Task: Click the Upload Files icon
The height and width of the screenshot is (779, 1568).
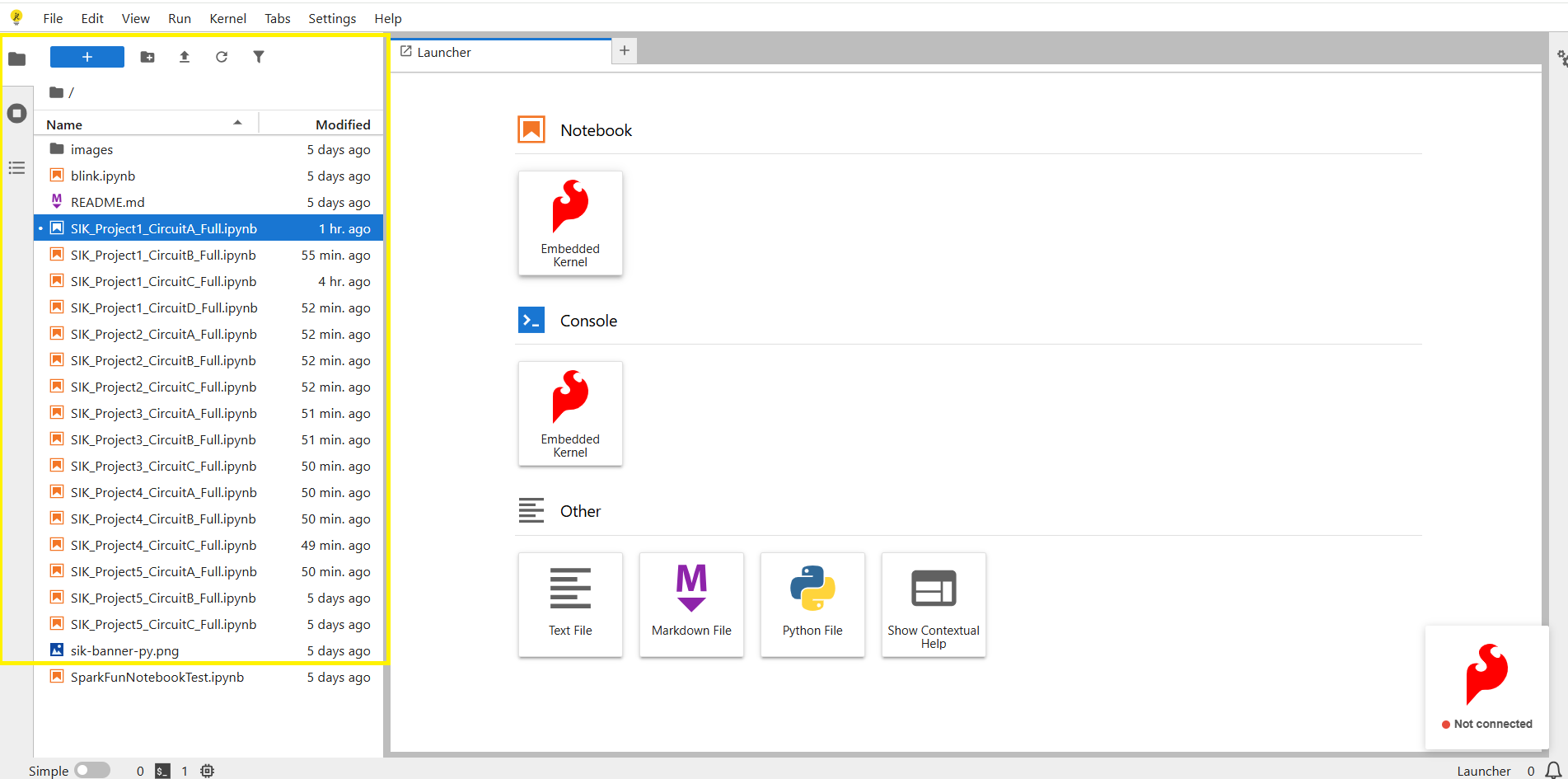Action: click(x=185, y=57)
